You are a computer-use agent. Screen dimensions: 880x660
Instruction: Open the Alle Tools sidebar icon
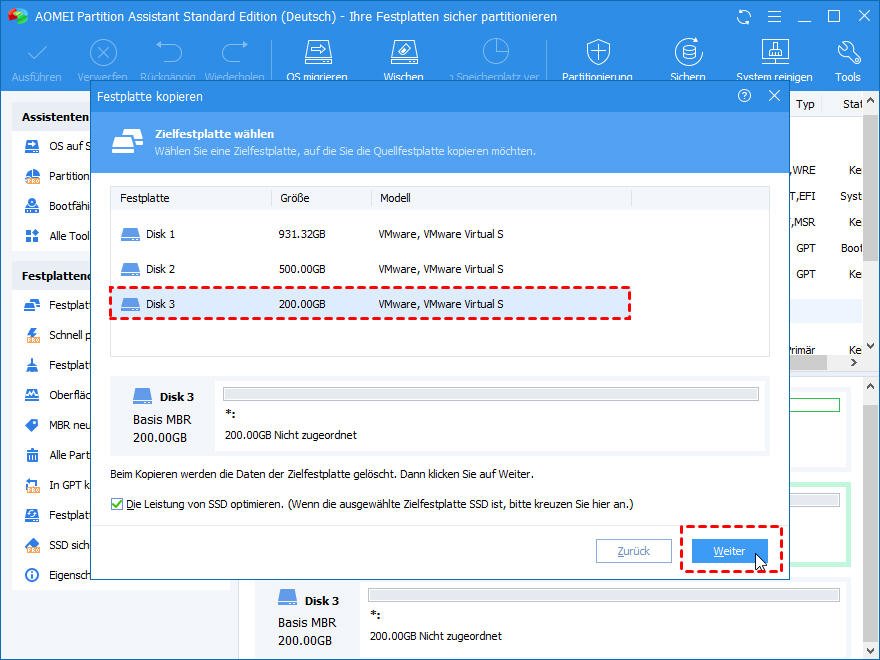tap(32, 236)
